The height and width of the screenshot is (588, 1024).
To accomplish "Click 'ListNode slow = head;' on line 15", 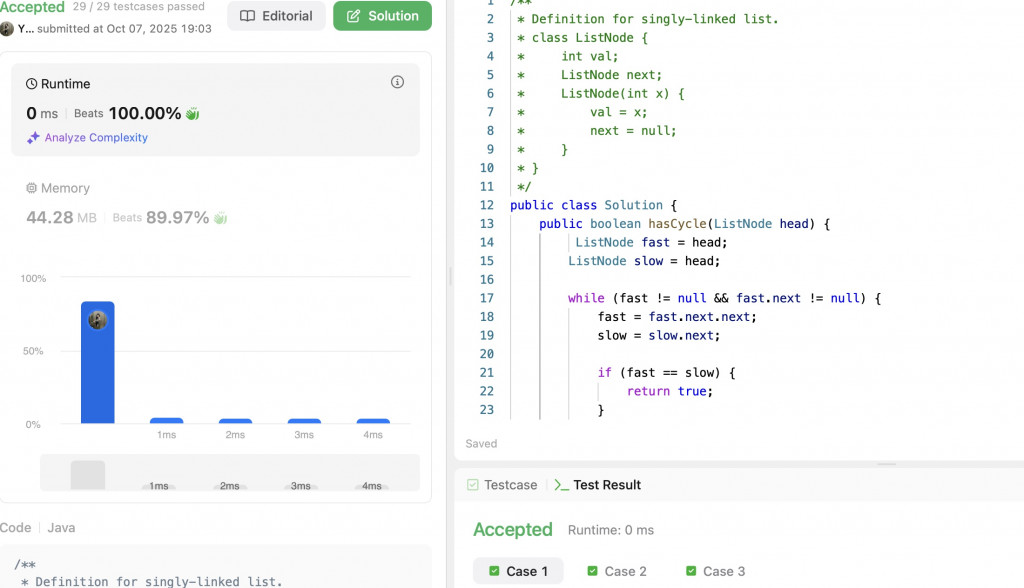I will click(644, 261).
